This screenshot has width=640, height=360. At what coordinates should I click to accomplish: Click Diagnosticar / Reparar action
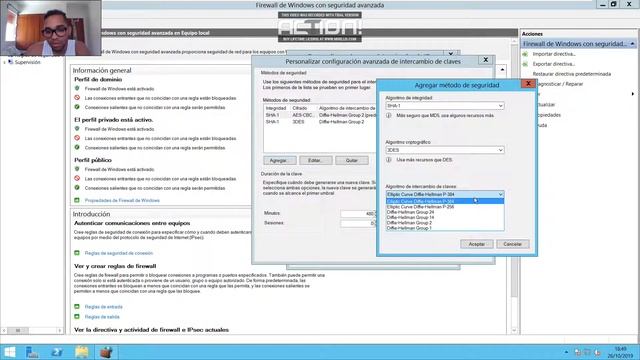(560, 84)
